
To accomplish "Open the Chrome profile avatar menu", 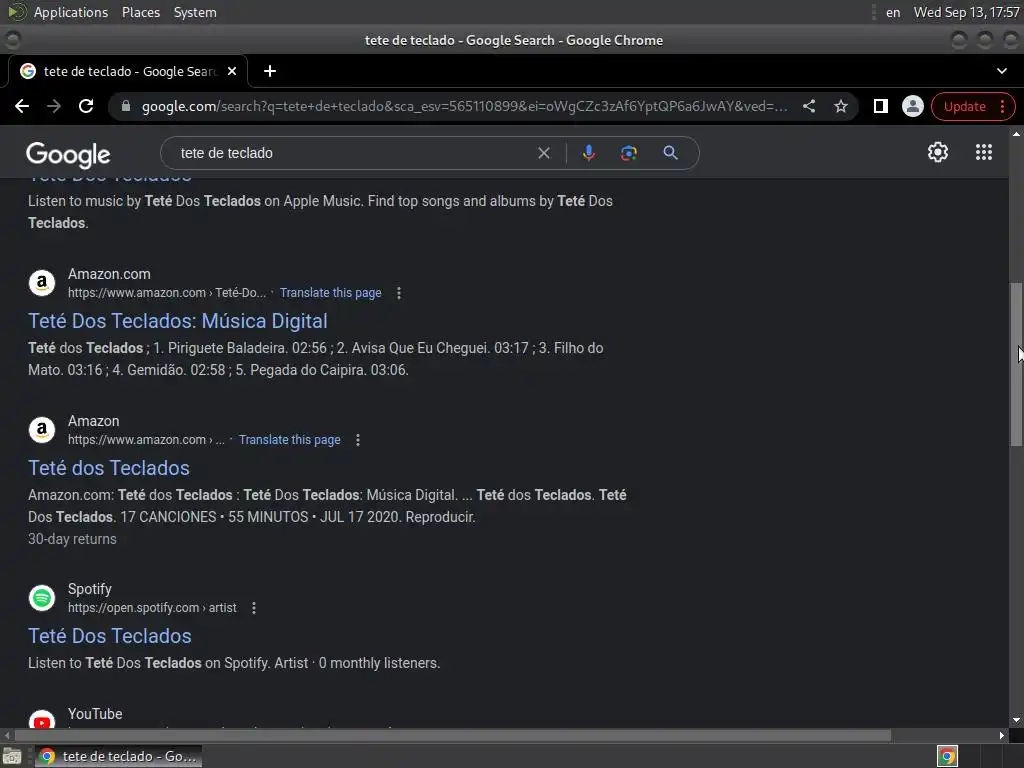I will [912, 106].
